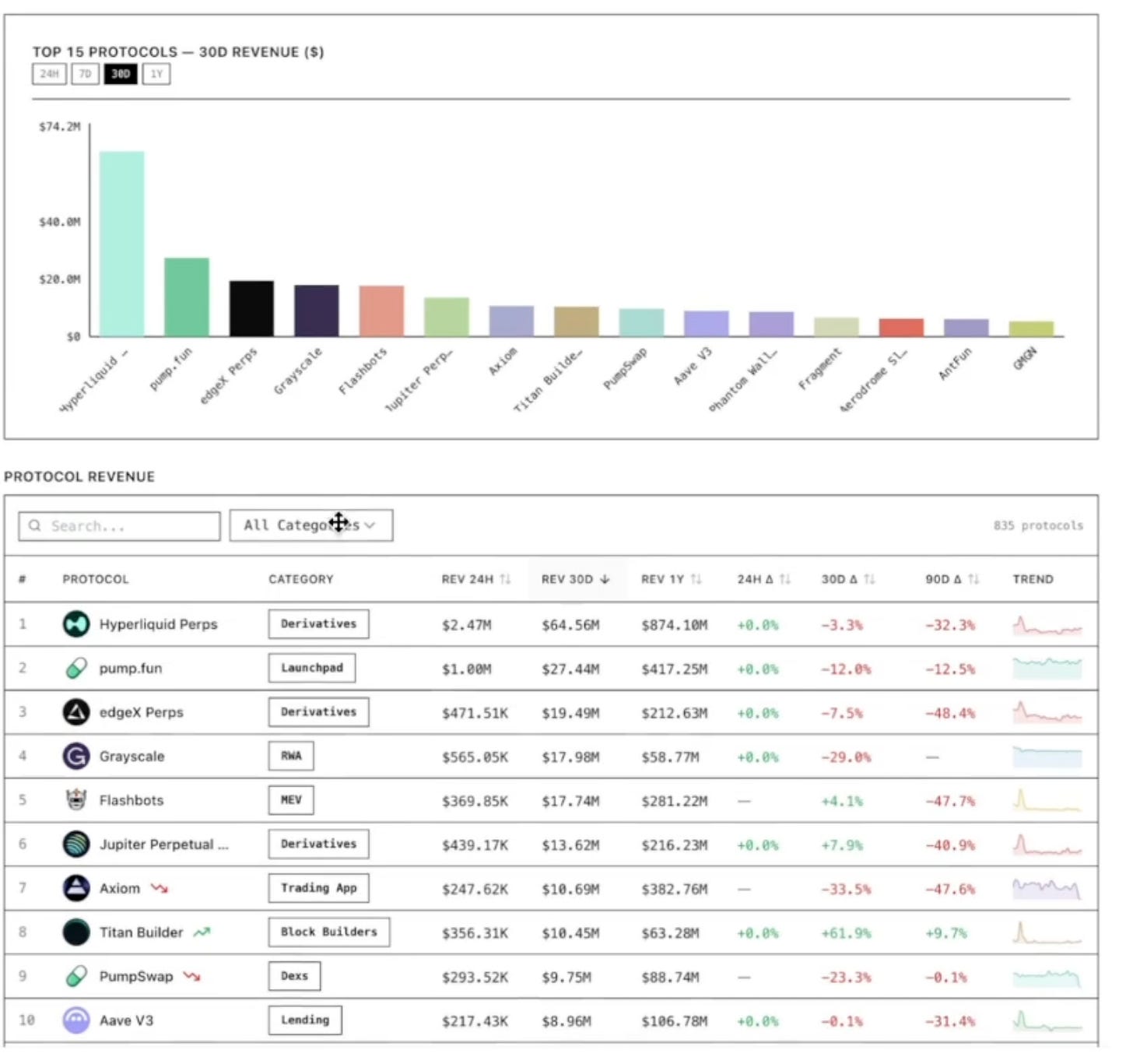Click the Jupiter Perpetual logo icon

[76, 845]
